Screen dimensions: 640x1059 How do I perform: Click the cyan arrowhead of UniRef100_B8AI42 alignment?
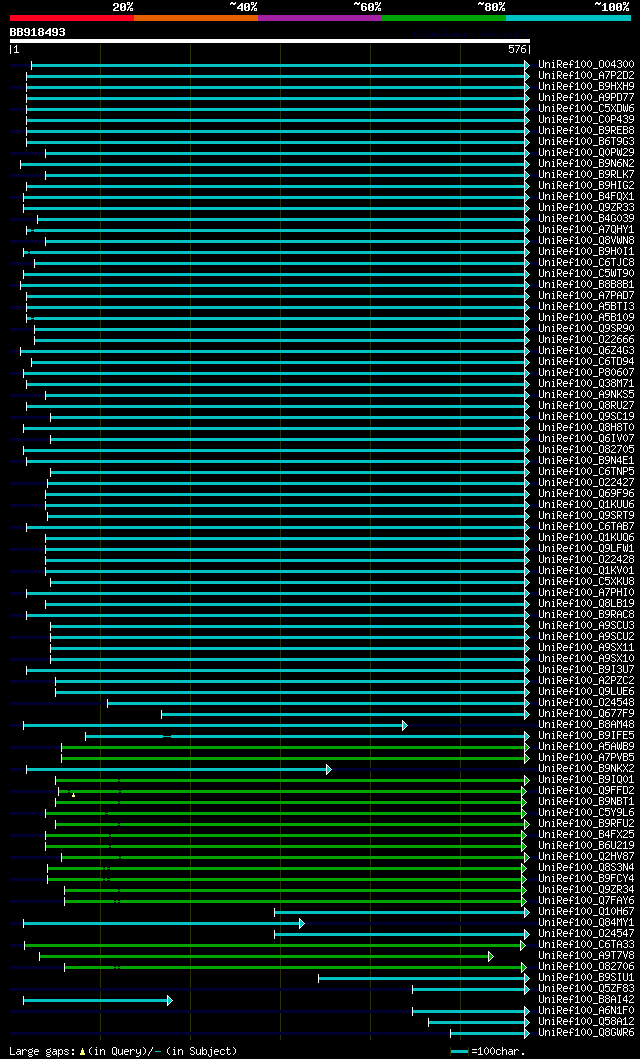[169, 1000]
